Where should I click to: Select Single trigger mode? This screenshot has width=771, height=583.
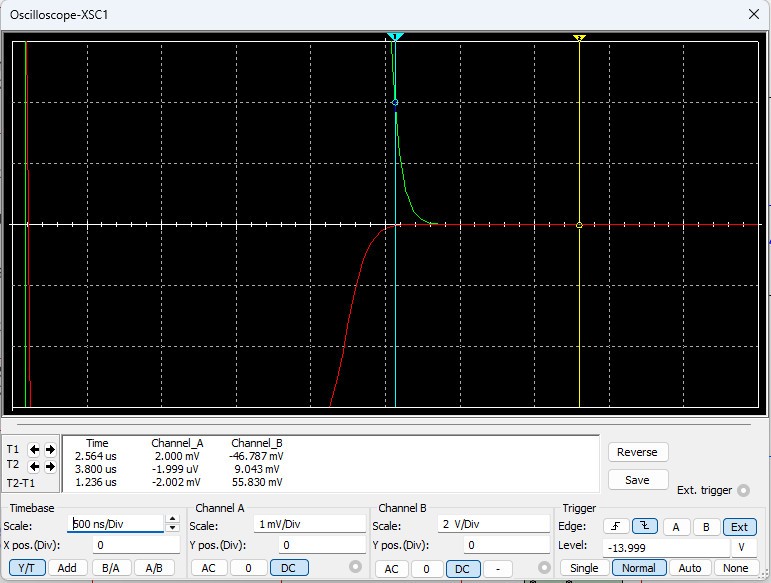pos(584,568)
